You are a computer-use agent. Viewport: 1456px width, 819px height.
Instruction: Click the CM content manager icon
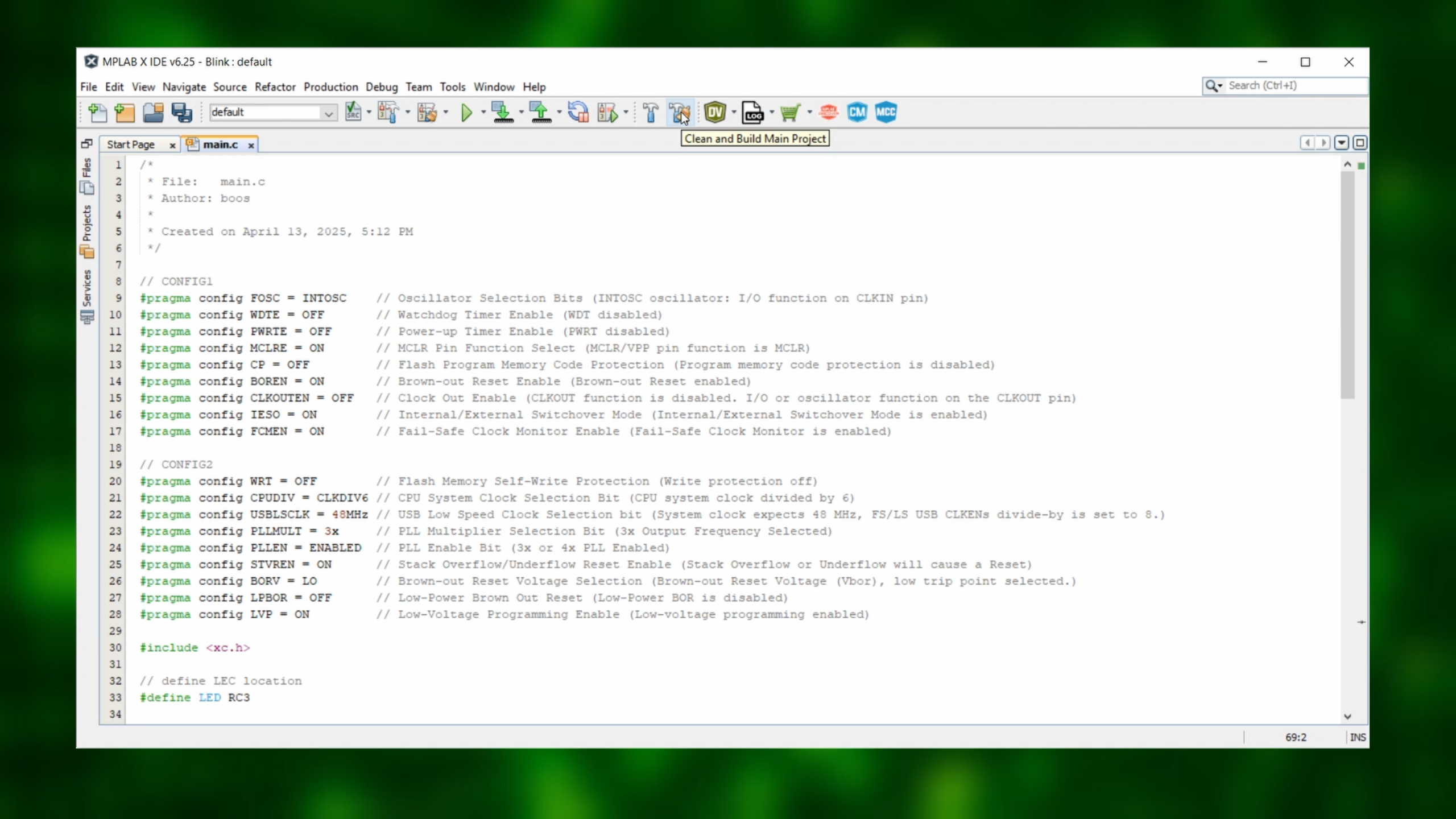coord(857,112)
